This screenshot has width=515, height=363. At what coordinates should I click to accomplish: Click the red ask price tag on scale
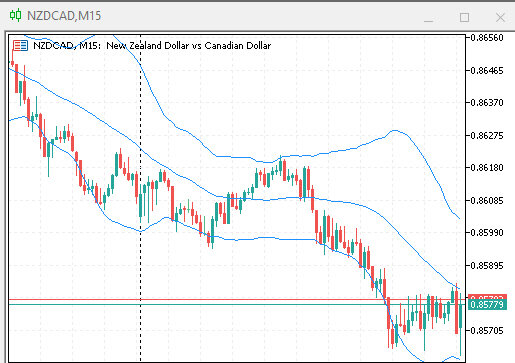click(x=487, y=297)
